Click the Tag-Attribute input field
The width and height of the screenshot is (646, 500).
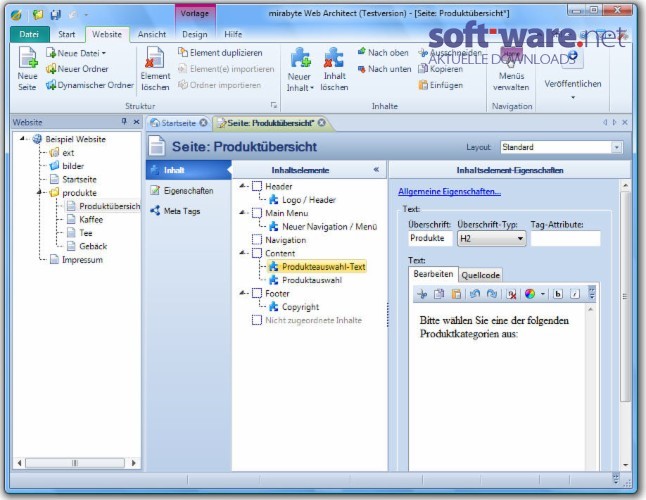(x=565, y=238)
